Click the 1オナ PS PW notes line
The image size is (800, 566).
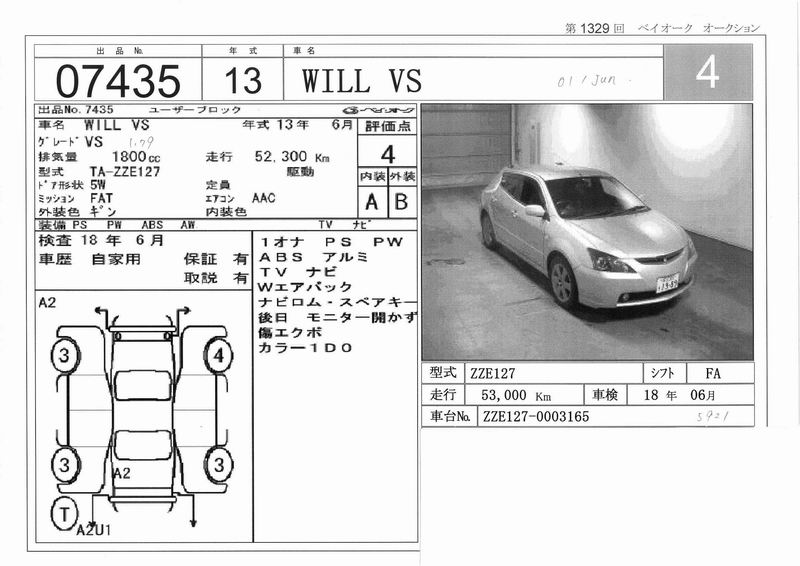(x=332, y=242)
